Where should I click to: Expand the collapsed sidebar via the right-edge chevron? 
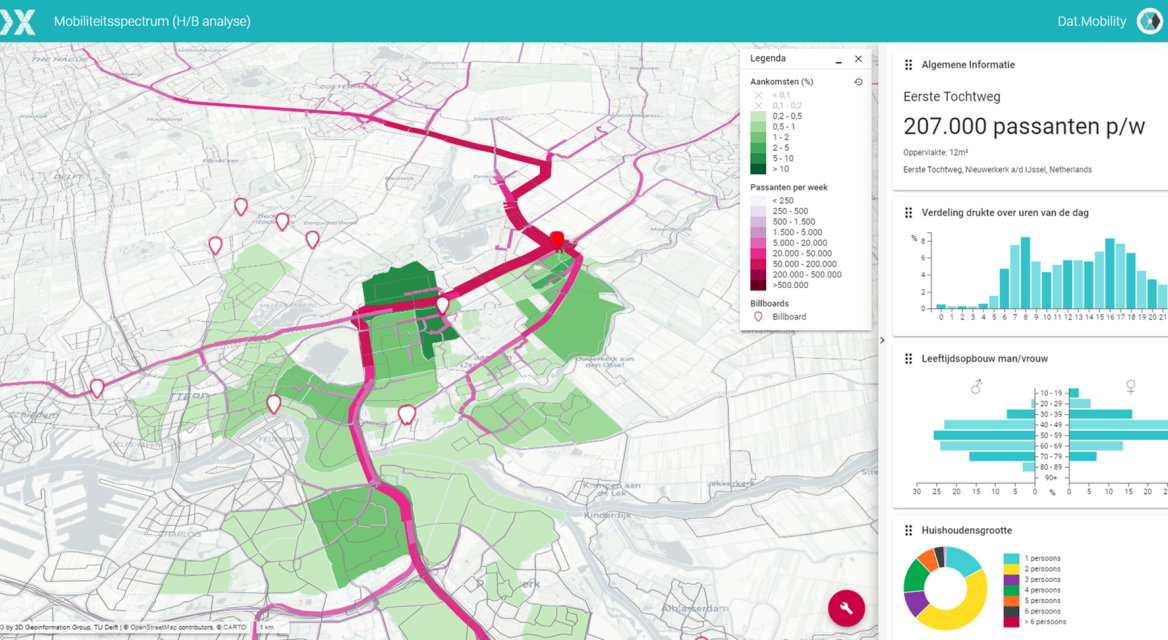(882, 340)
